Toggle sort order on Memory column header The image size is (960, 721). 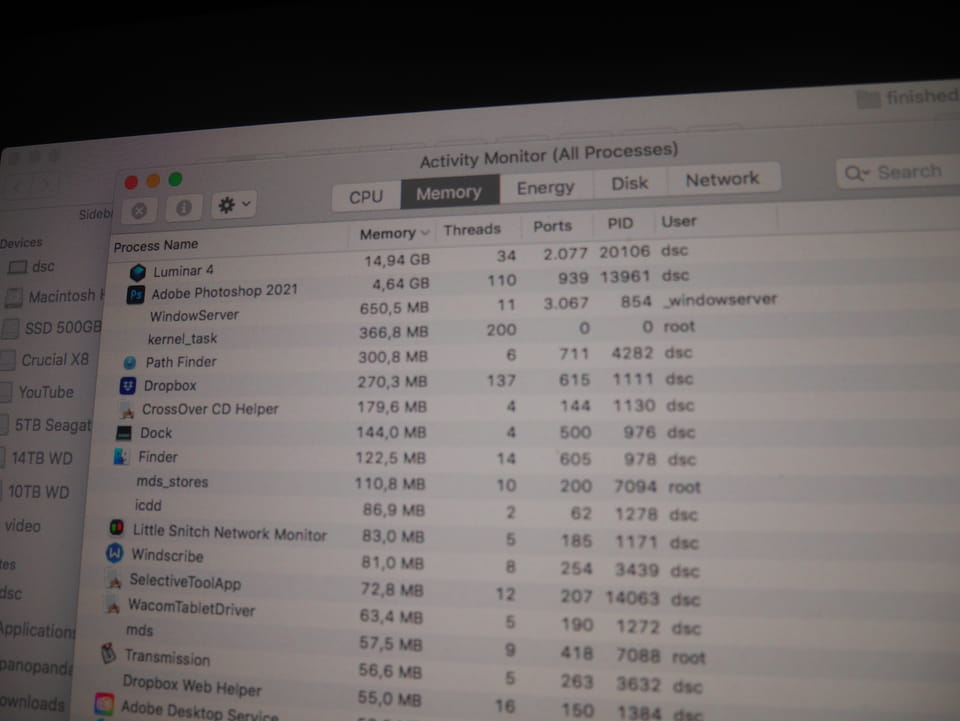(x=393, y=233)
